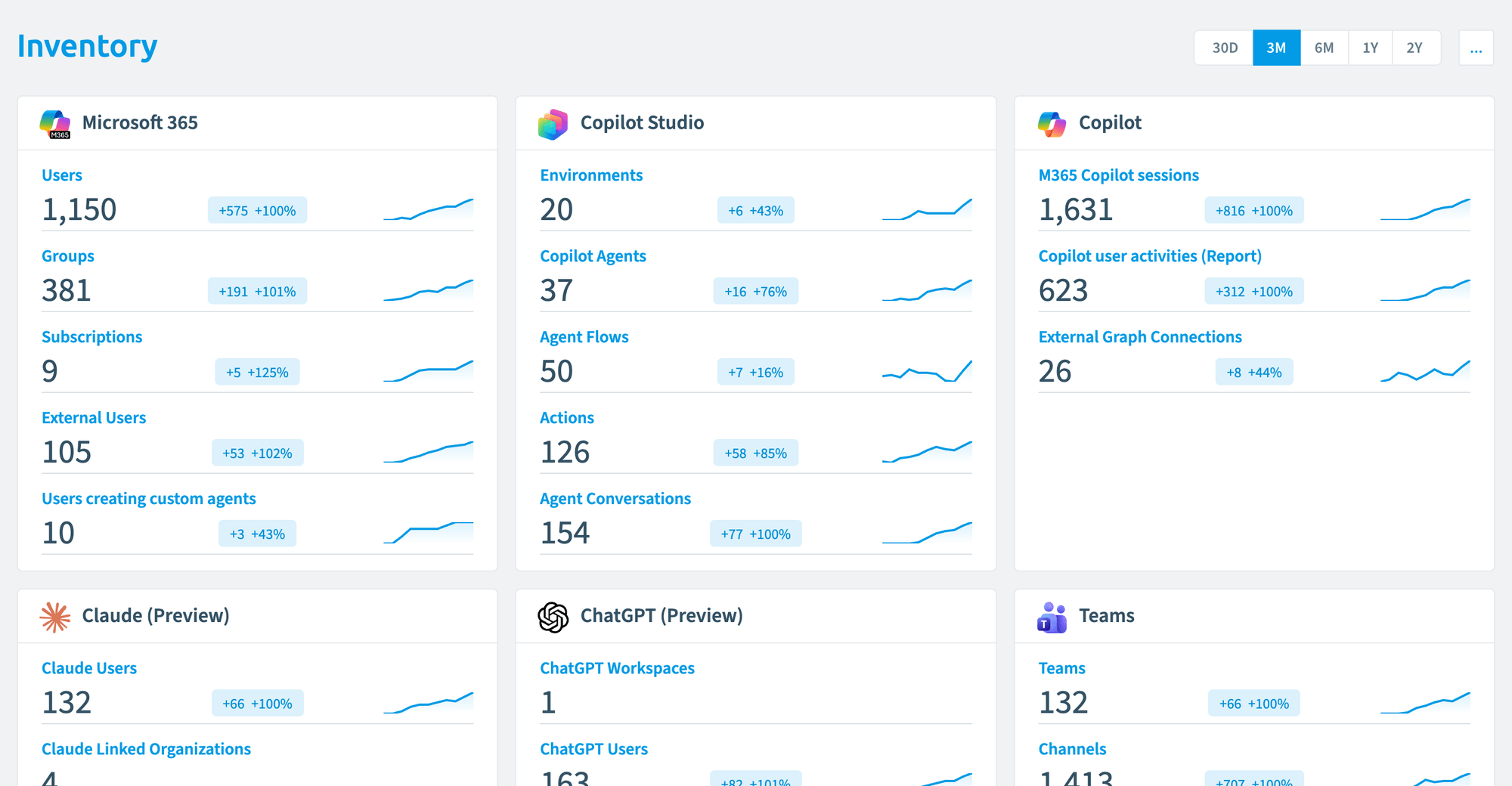Select the 3M time range
The height and width of the screenshot is (786, 1512).
pos(1277,48)
